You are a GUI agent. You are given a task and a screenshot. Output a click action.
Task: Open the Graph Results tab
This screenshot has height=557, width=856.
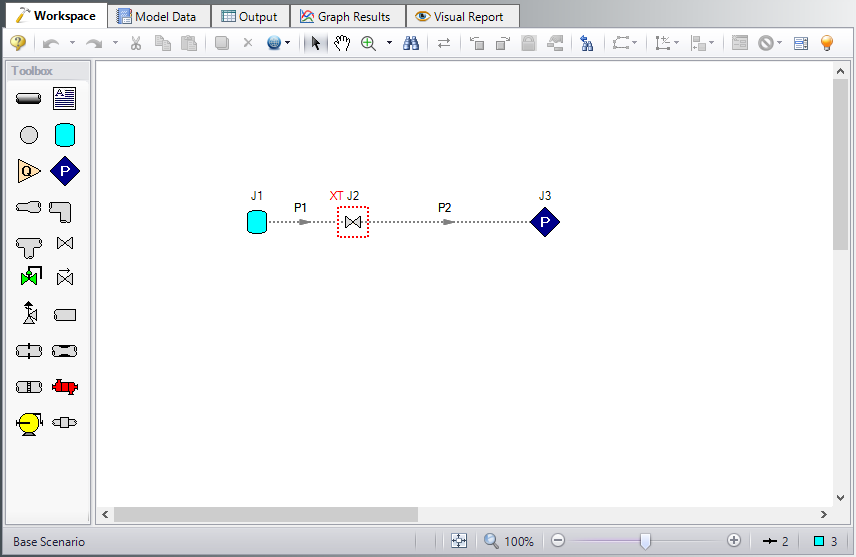[346, 16]
